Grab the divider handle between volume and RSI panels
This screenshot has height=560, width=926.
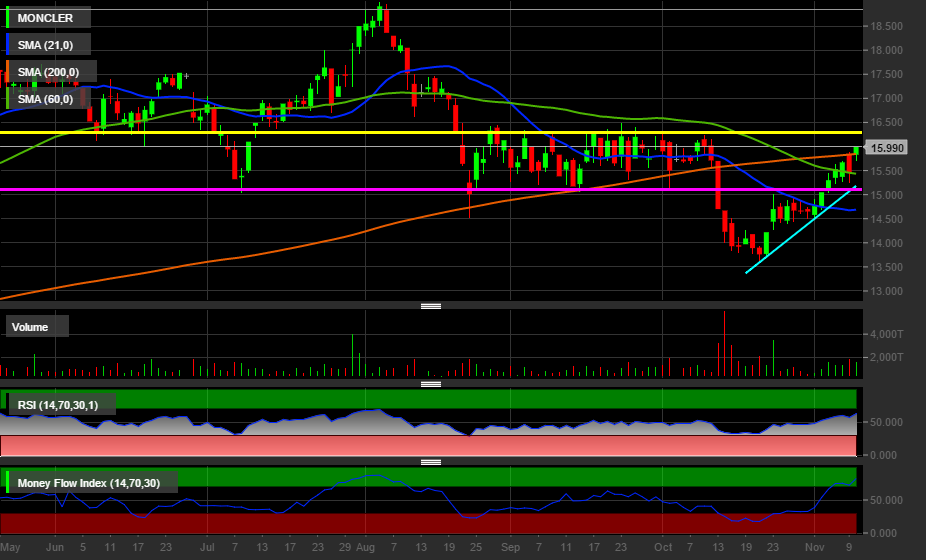click(431, 384)
